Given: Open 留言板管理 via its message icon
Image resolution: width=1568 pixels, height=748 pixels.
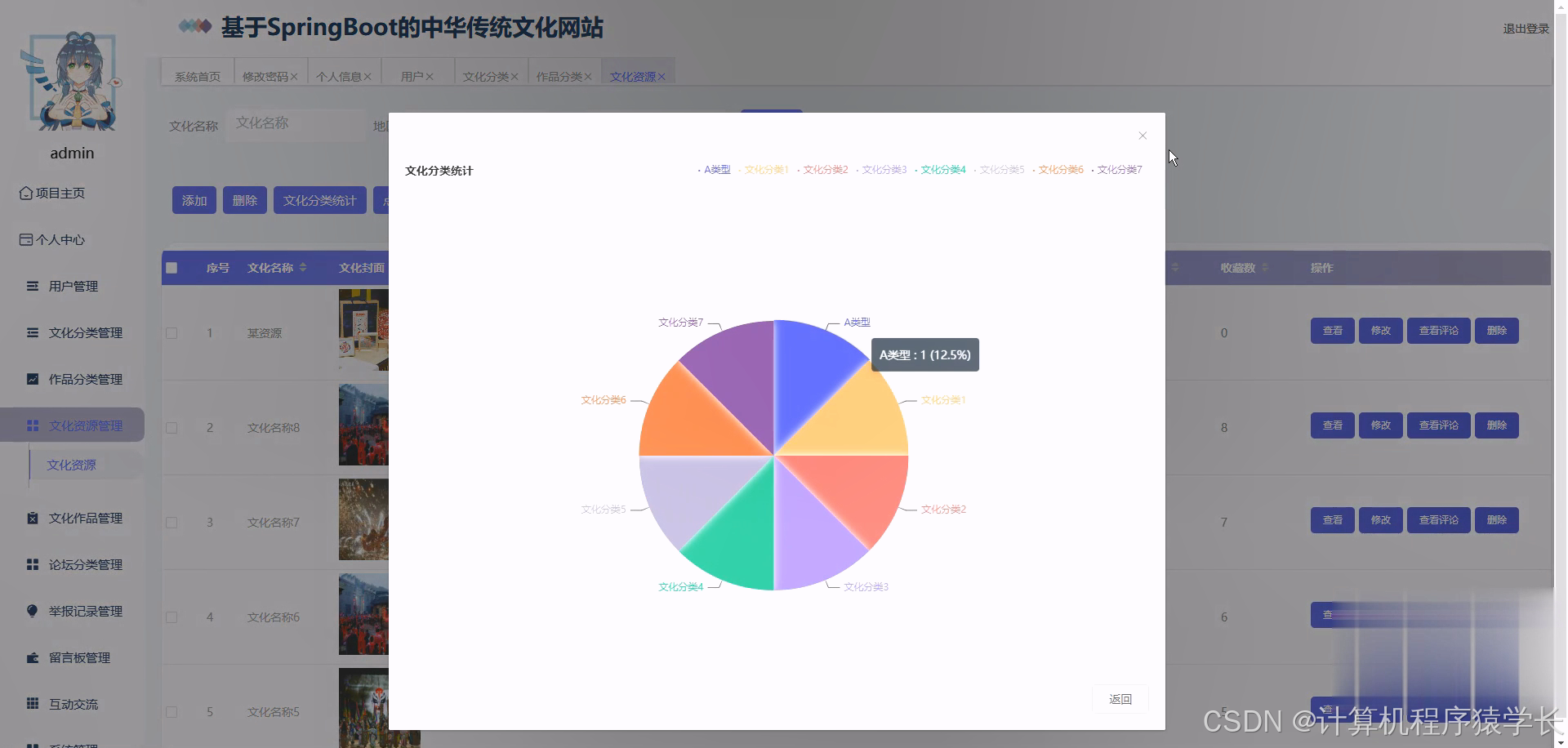Looking at the screenshot, I should coord(31,657).
